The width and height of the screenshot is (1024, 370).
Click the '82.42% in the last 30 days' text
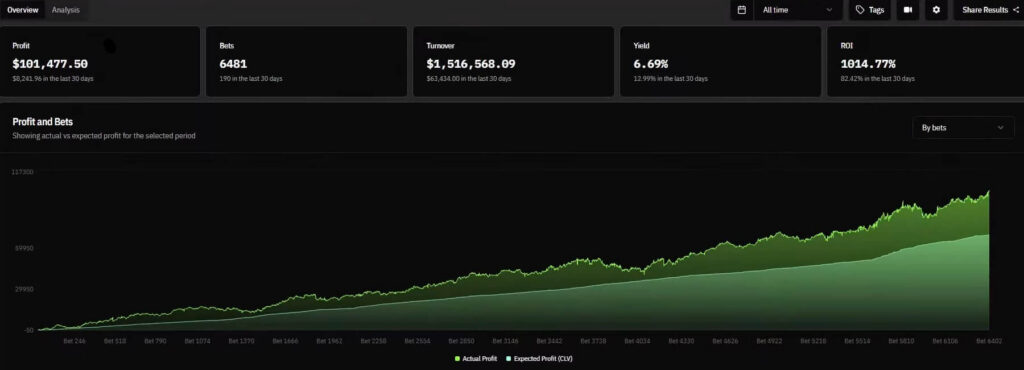(x=877, y=78)
